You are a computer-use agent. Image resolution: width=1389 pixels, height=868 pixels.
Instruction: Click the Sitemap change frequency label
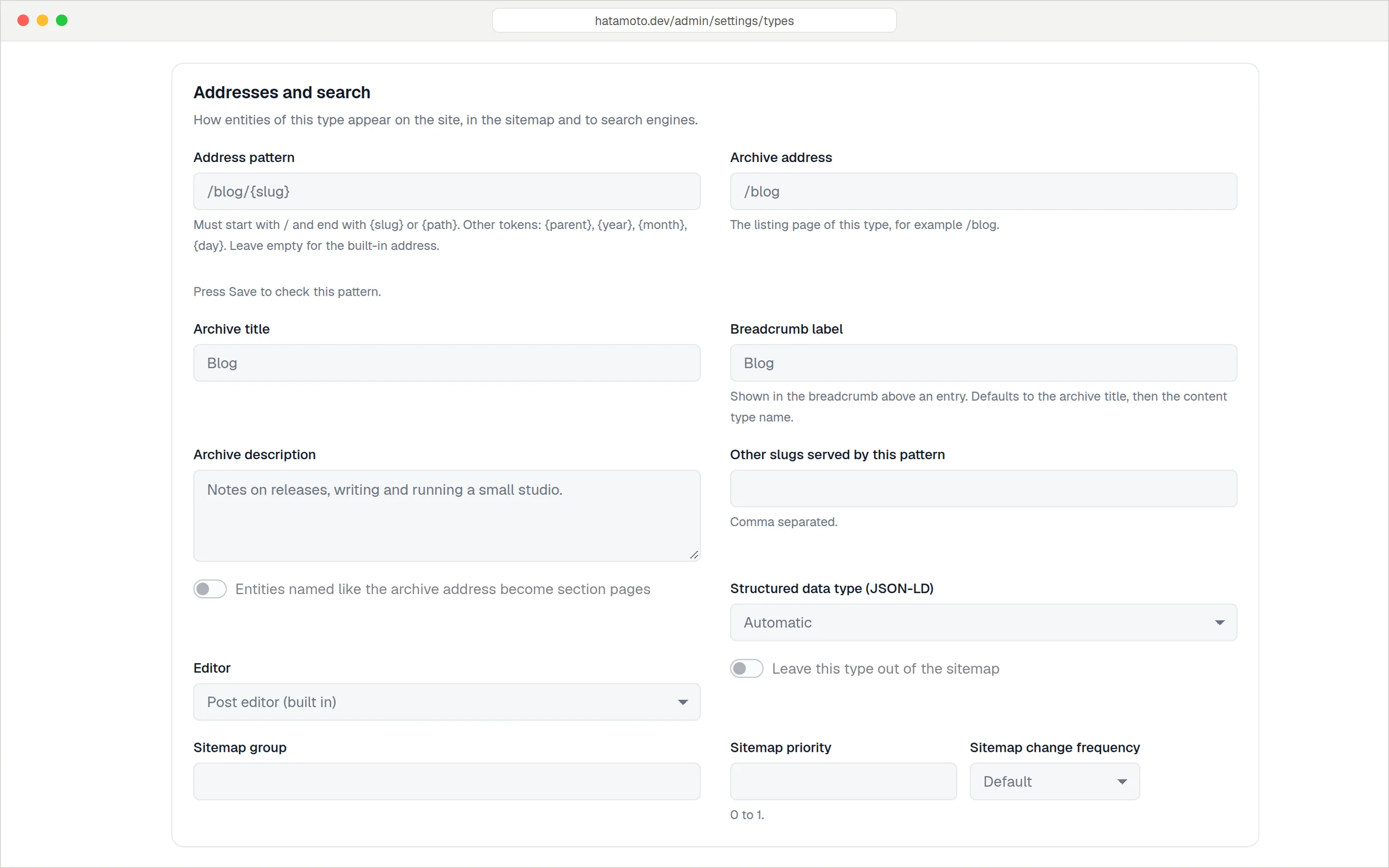[1054, 747]
